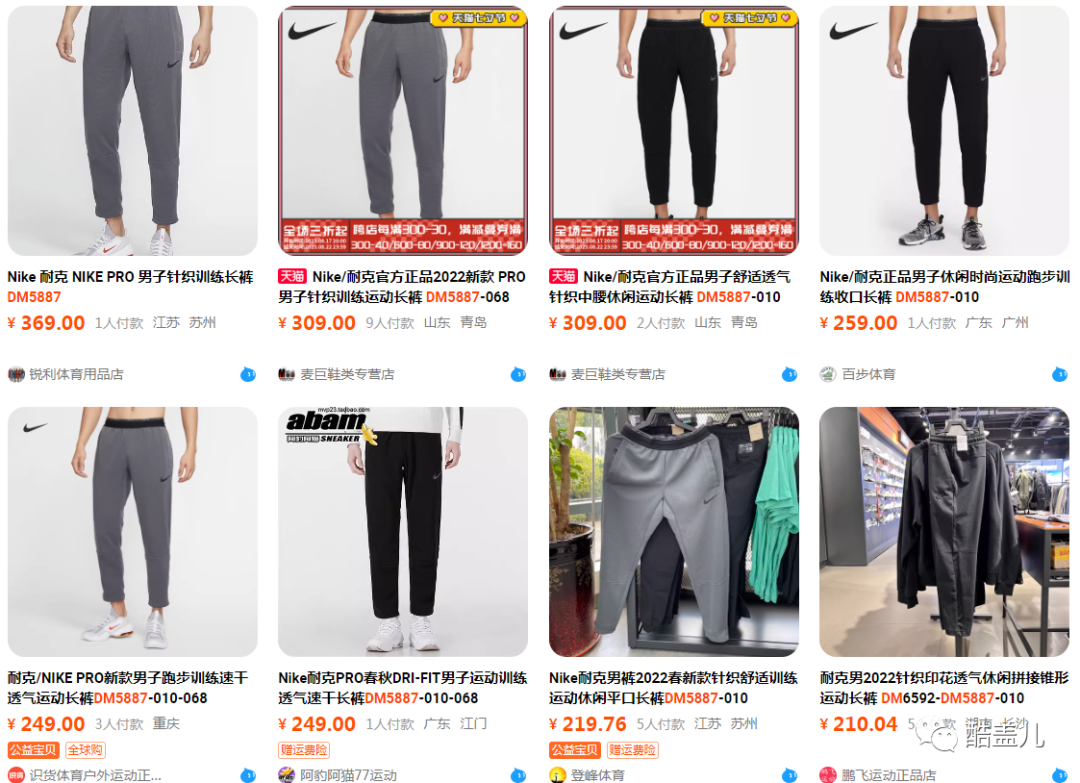This screenshot has height=783, width=1080.
Task: Open the Nike 休闲时尚运动跑步训练收口长裤 title
Action: click(x=944, y=286)
